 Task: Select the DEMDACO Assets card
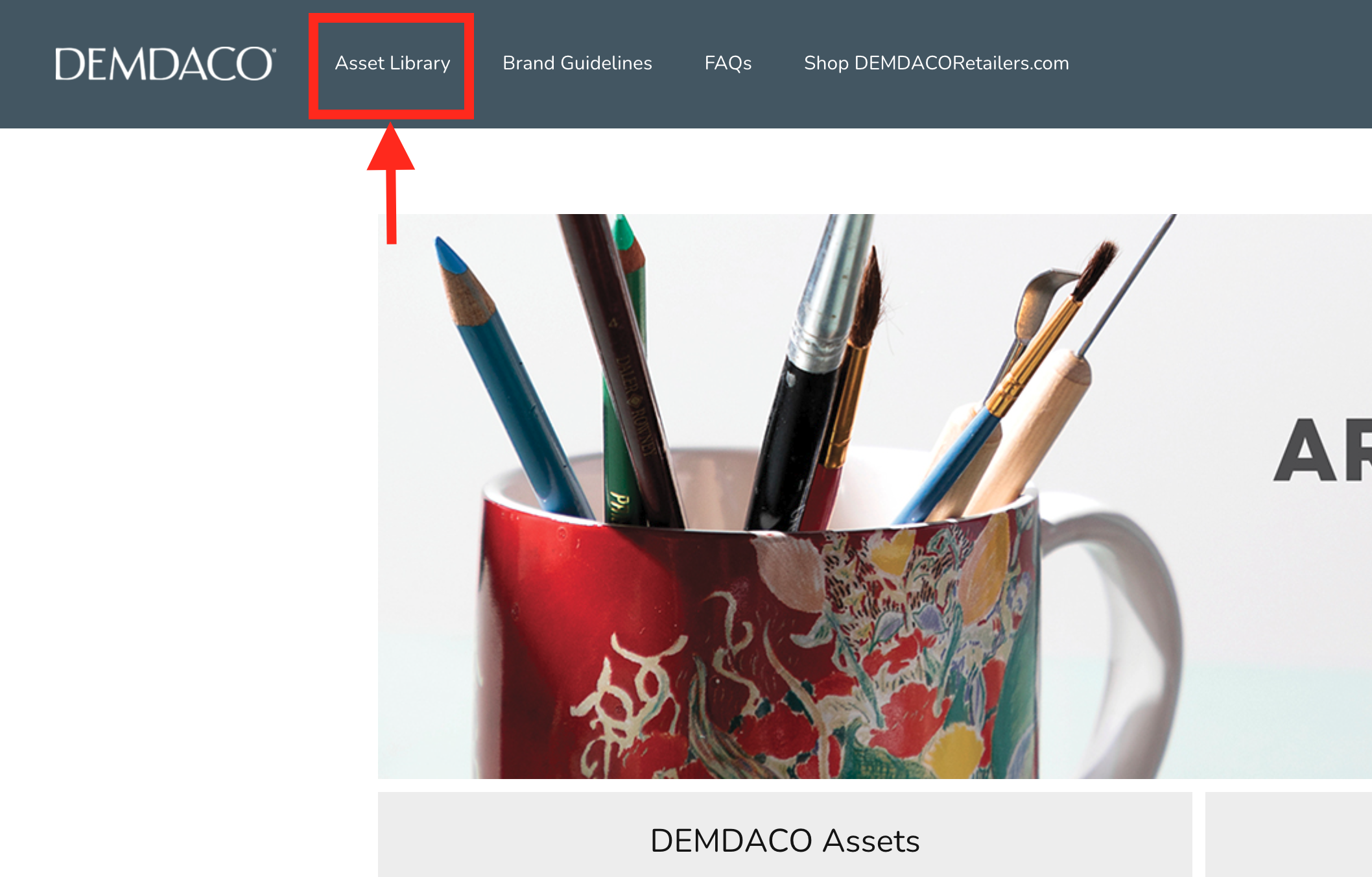coord(785,835)
